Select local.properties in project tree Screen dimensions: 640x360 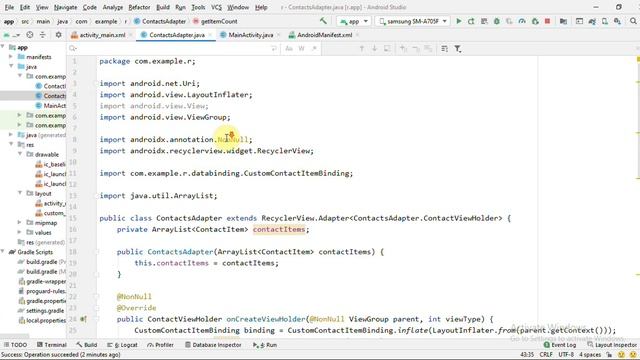pos(42,320)
